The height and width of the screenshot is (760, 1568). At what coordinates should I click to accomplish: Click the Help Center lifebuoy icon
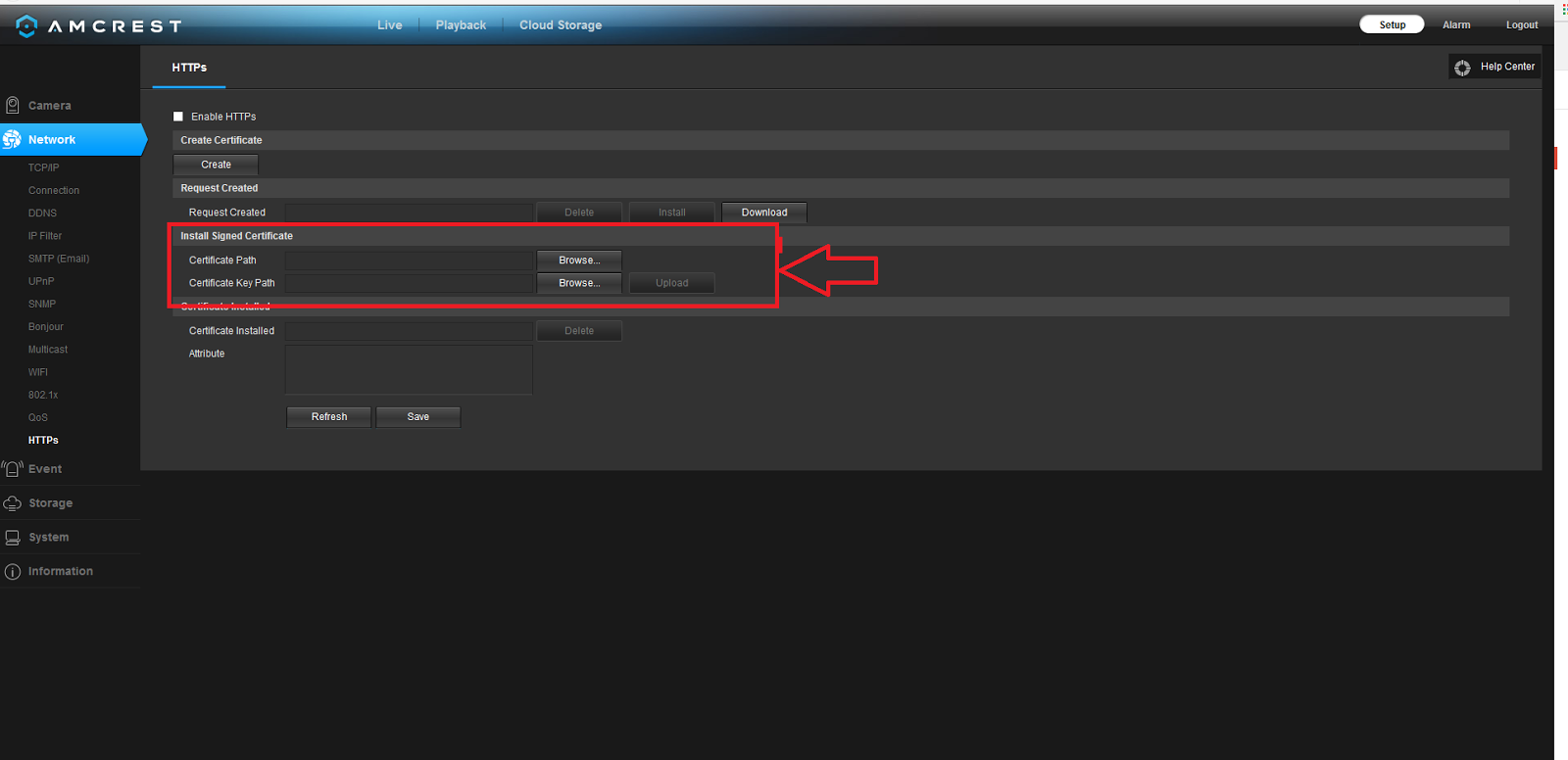pos(1462,68)
